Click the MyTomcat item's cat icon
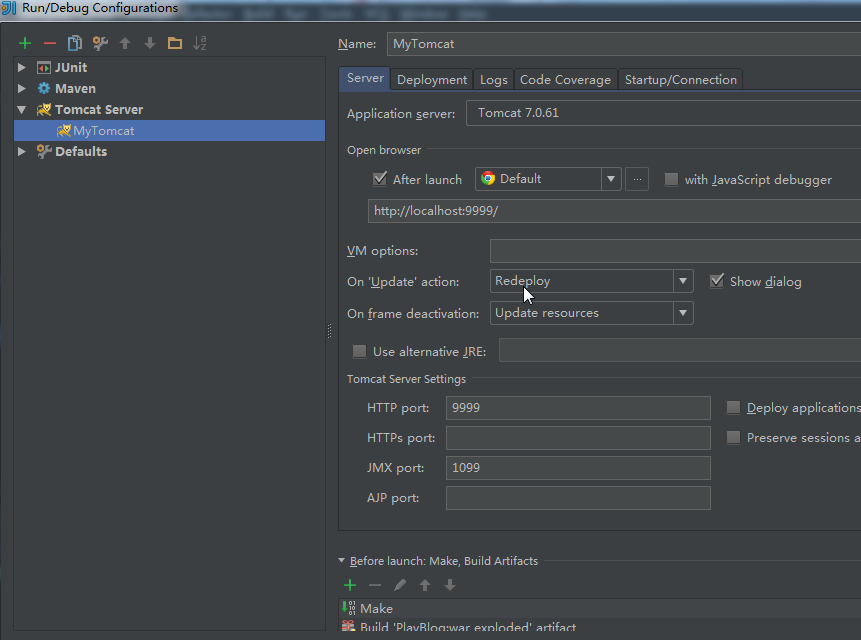Image resolution: width=861 pixels, height=640 pixels. pos(64,131)
